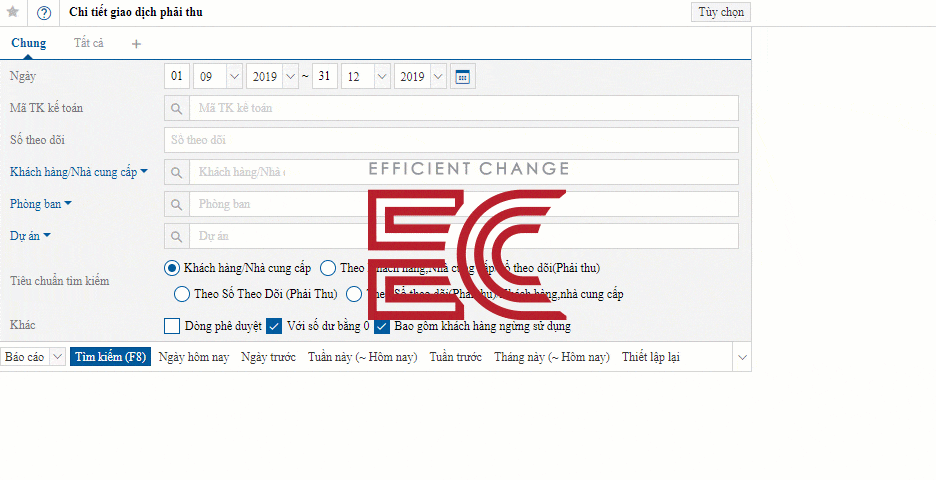This screenshot has height=480, width=936.
Task: Select Ngày trước shortcut
Action: coord(269,357)
